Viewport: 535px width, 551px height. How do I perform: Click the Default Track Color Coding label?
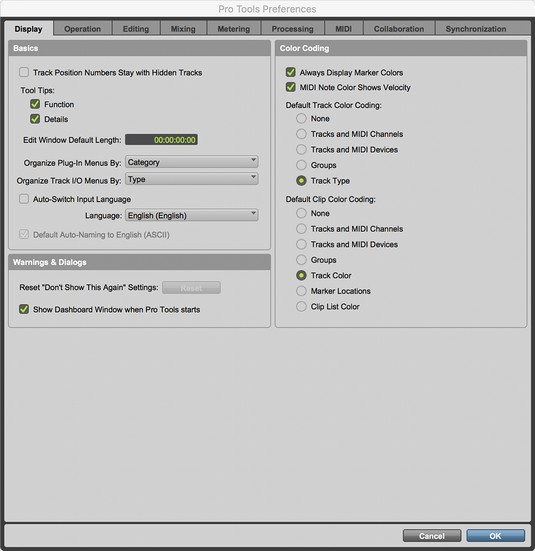tap(334, 105)
